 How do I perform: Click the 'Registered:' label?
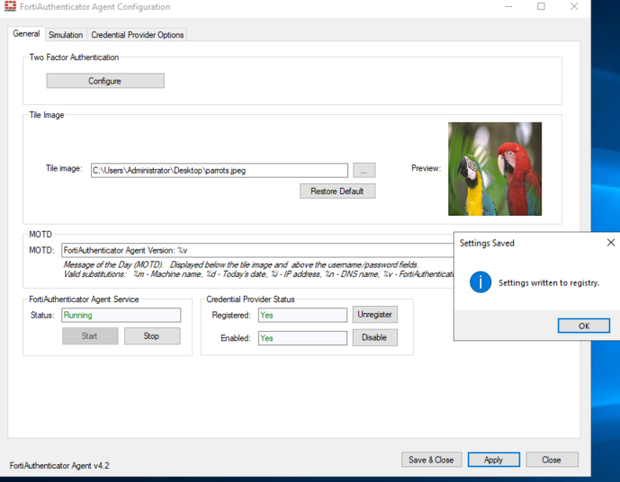[x=231, y=315]
